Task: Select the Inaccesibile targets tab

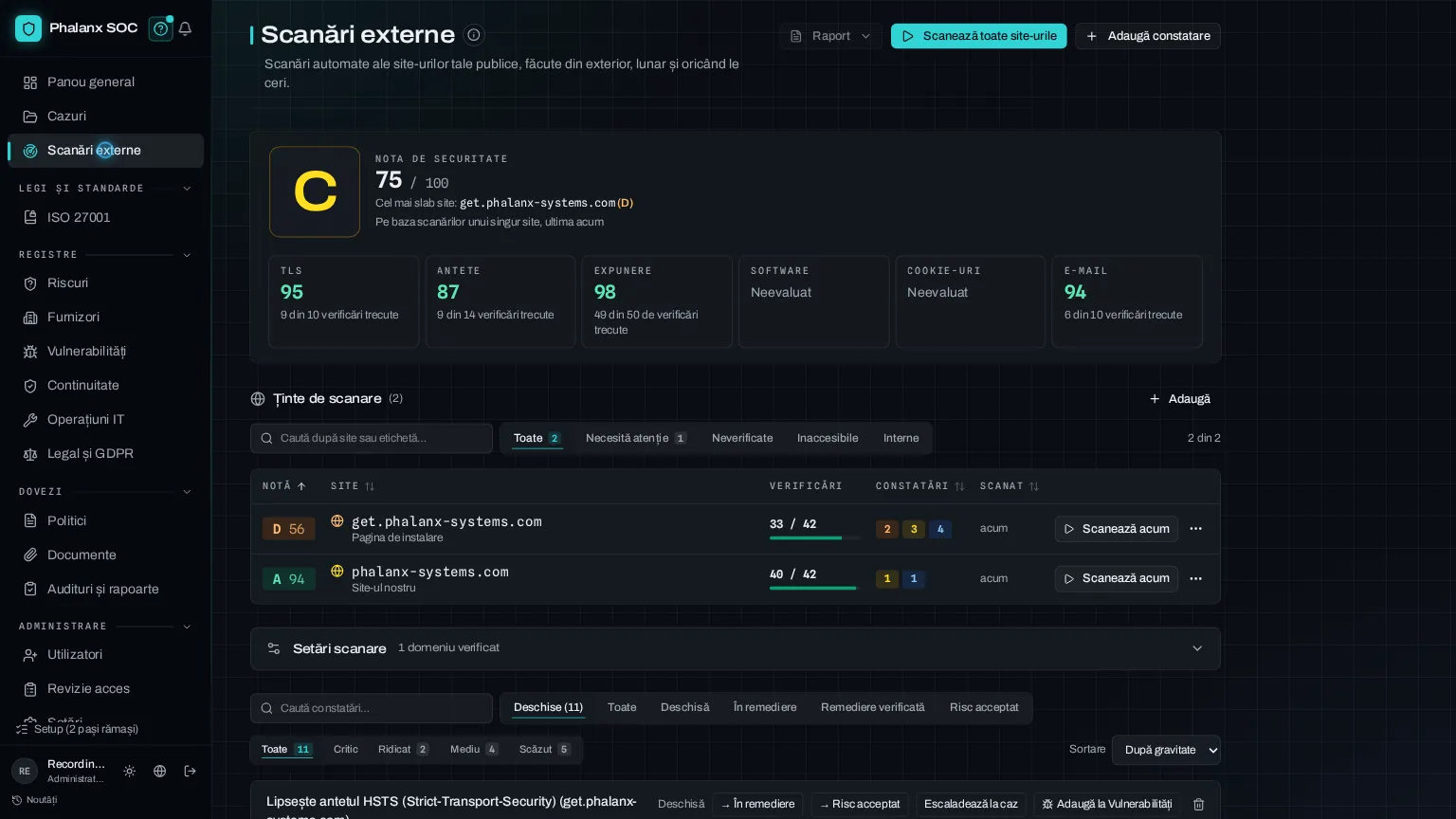Action: point(828,438)
